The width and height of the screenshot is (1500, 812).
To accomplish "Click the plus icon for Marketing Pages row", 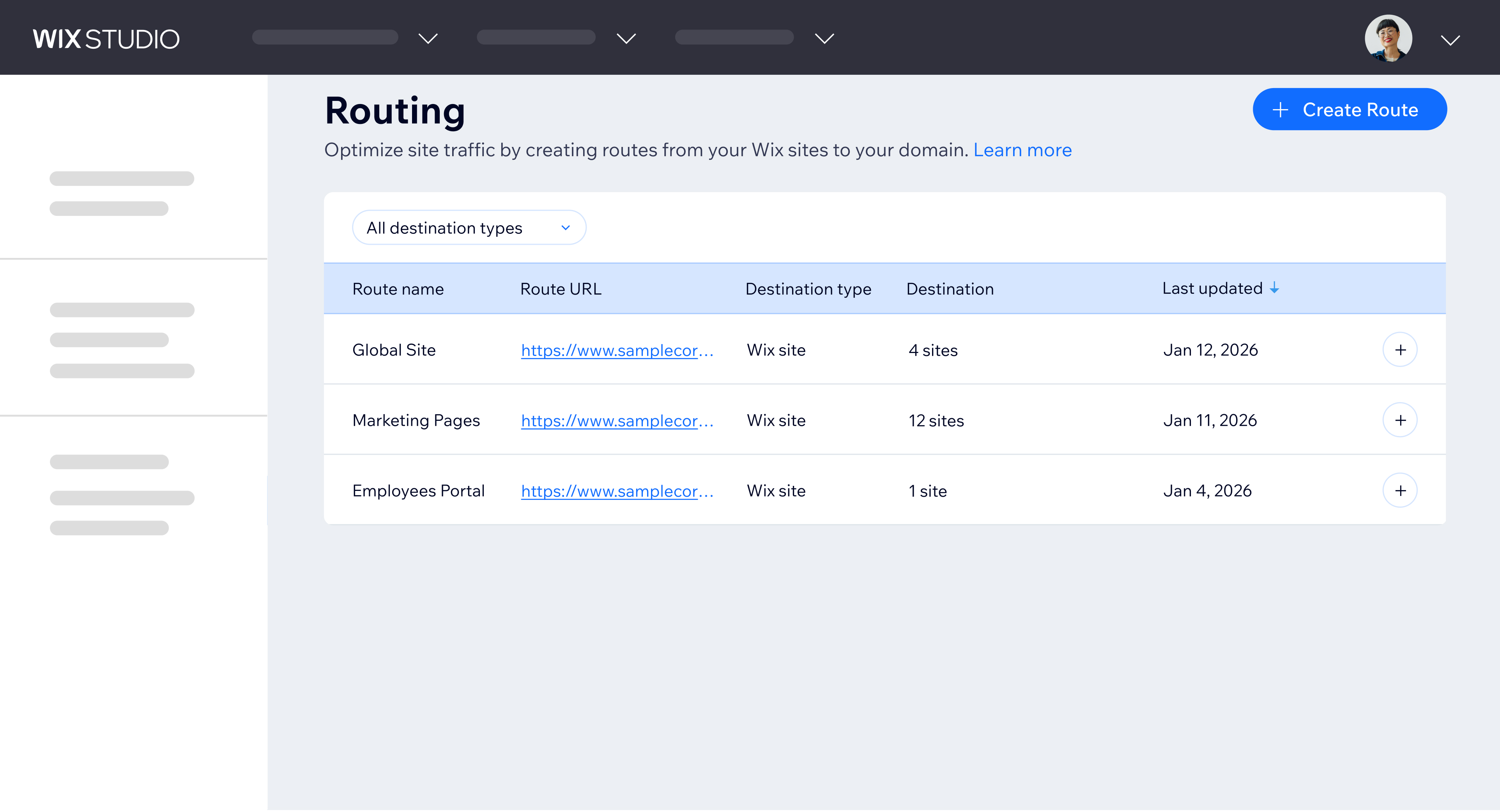I will [x=1400, y=420].
